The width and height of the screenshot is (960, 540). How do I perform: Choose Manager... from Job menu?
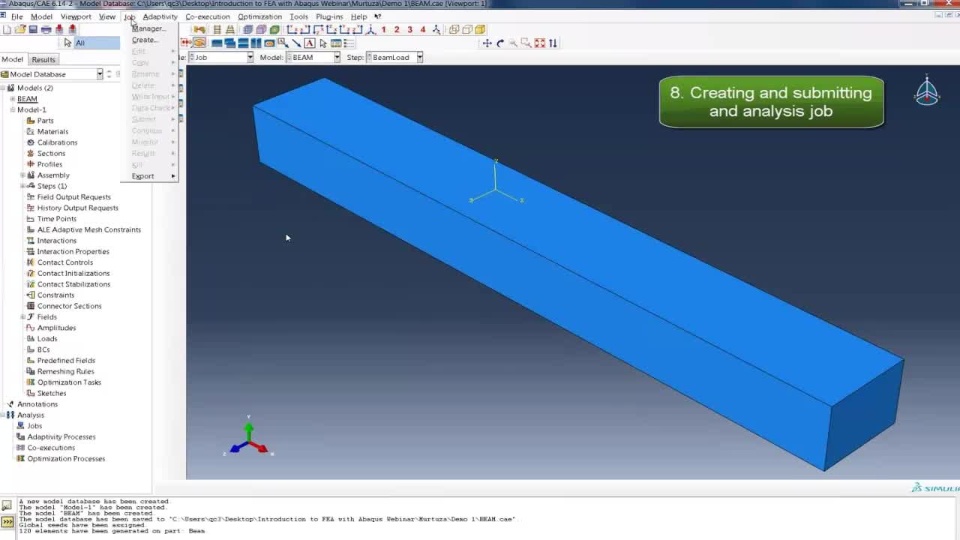pos(149,29)
